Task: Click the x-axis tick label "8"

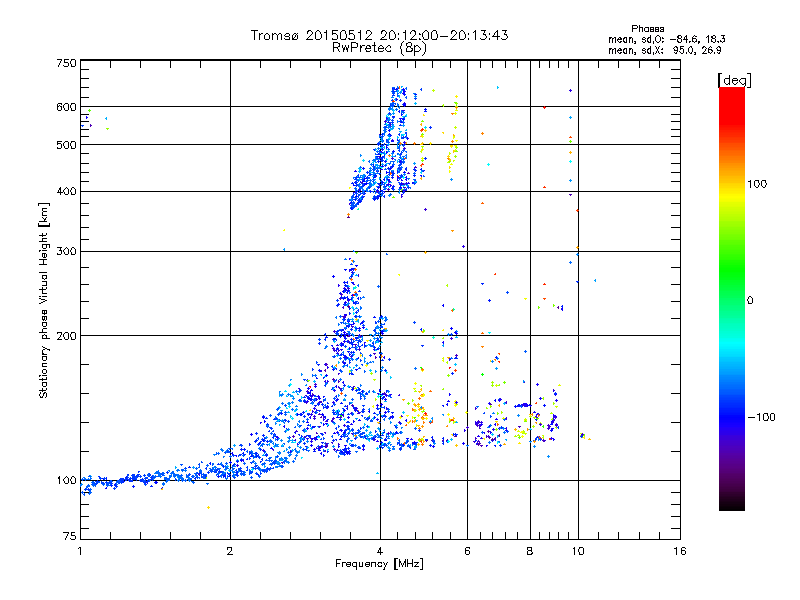Action: pos(530,551)
